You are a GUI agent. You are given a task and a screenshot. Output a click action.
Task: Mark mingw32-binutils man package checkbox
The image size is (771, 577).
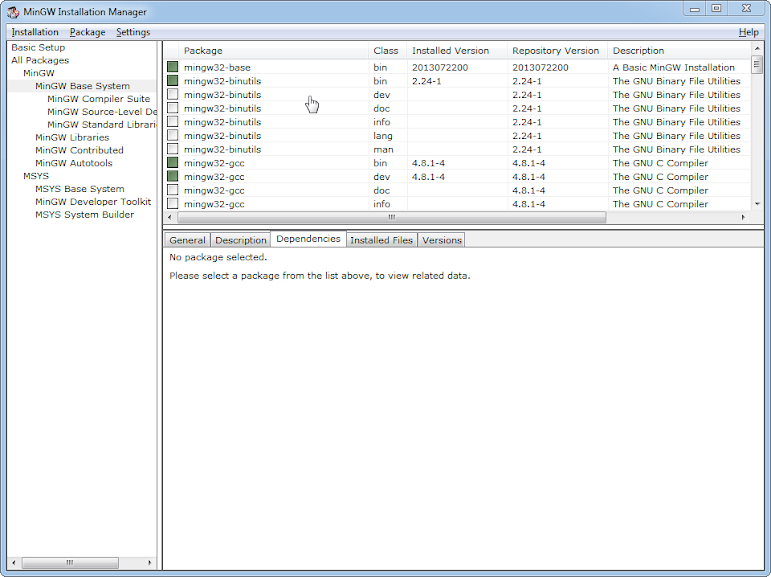(173, 149)
